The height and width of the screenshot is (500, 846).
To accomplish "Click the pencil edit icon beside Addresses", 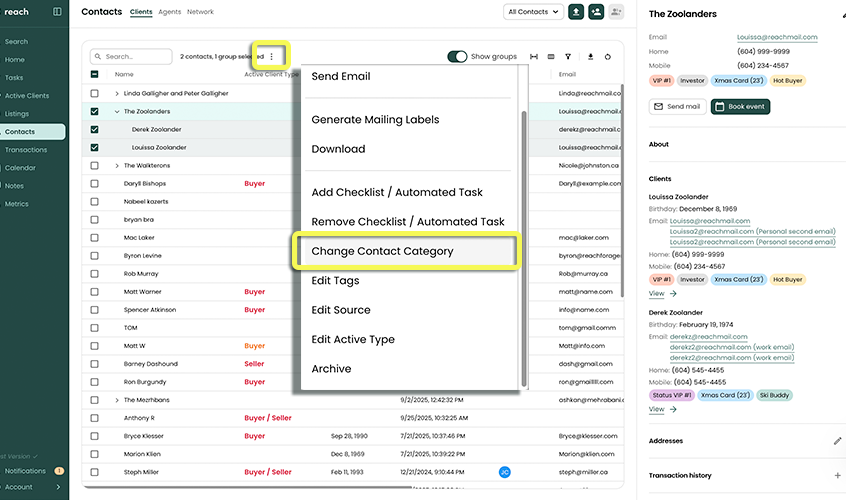I will point(837,440).
